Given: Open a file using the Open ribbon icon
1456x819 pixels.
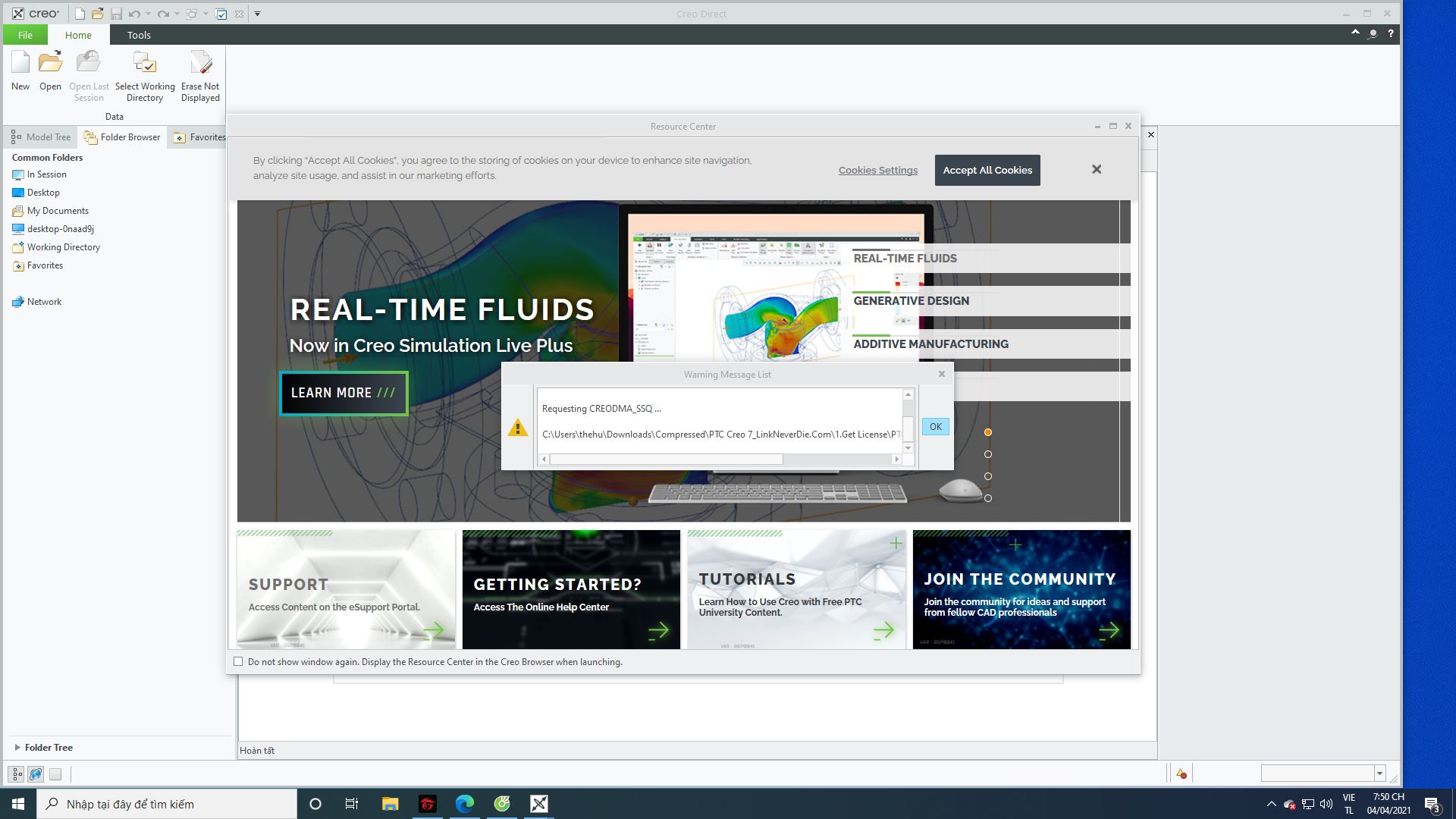Looking at the screenshot, I should pyautogui.click(x=50, y=64).
